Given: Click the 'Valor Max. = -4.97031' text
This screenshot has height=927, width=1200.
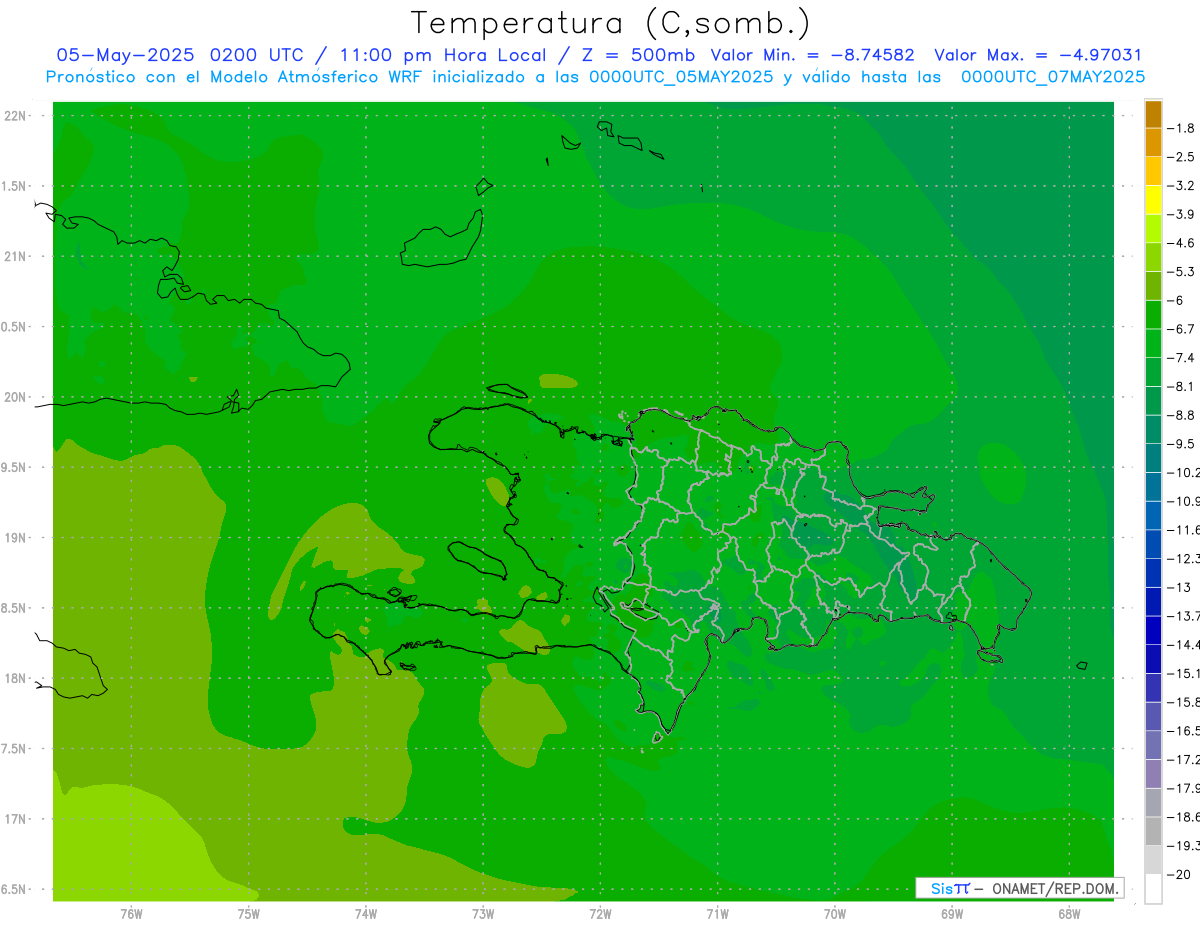Looking at the screenshot, I should tap(1038, 55).
